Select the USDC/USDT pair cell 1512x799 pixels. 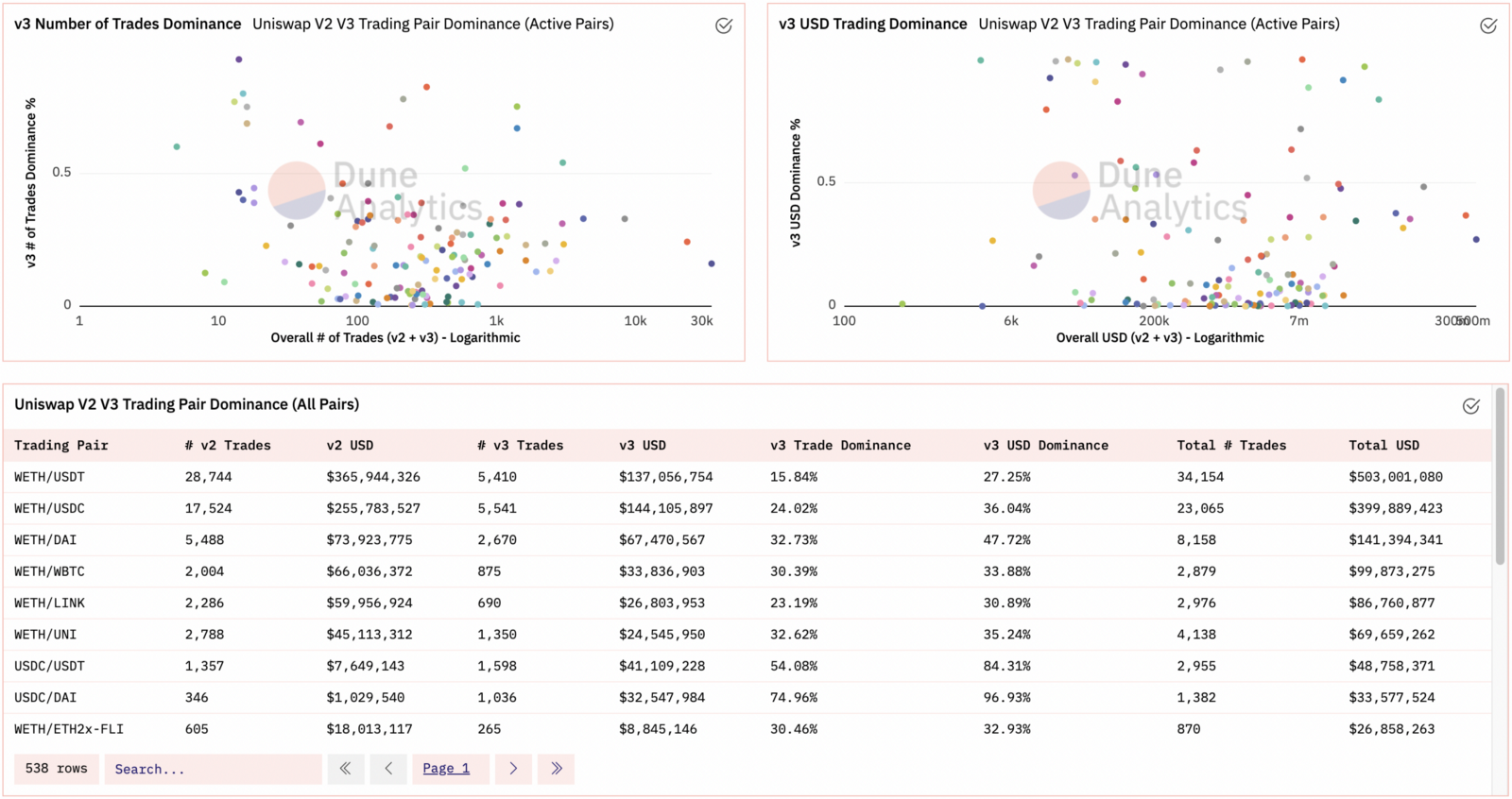pos(49,666)
